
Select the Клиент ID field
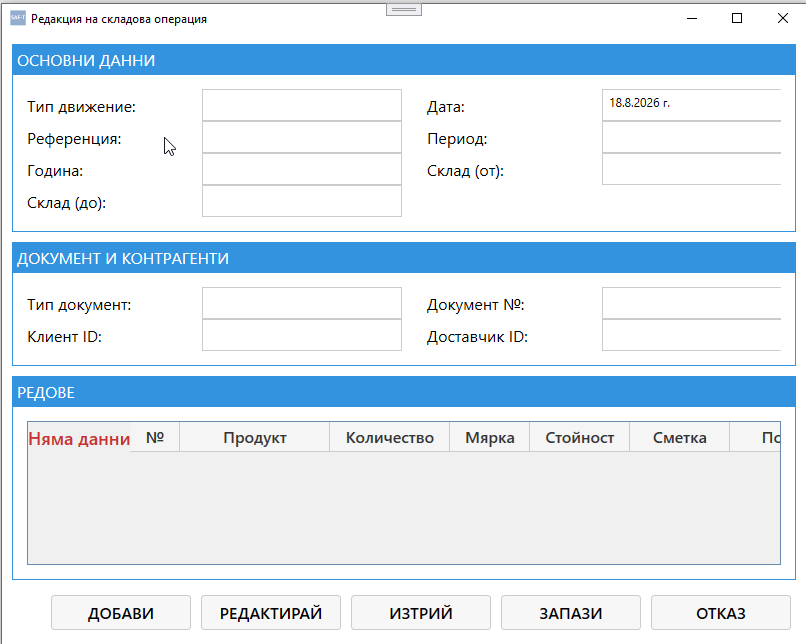[x=302, y=335]
